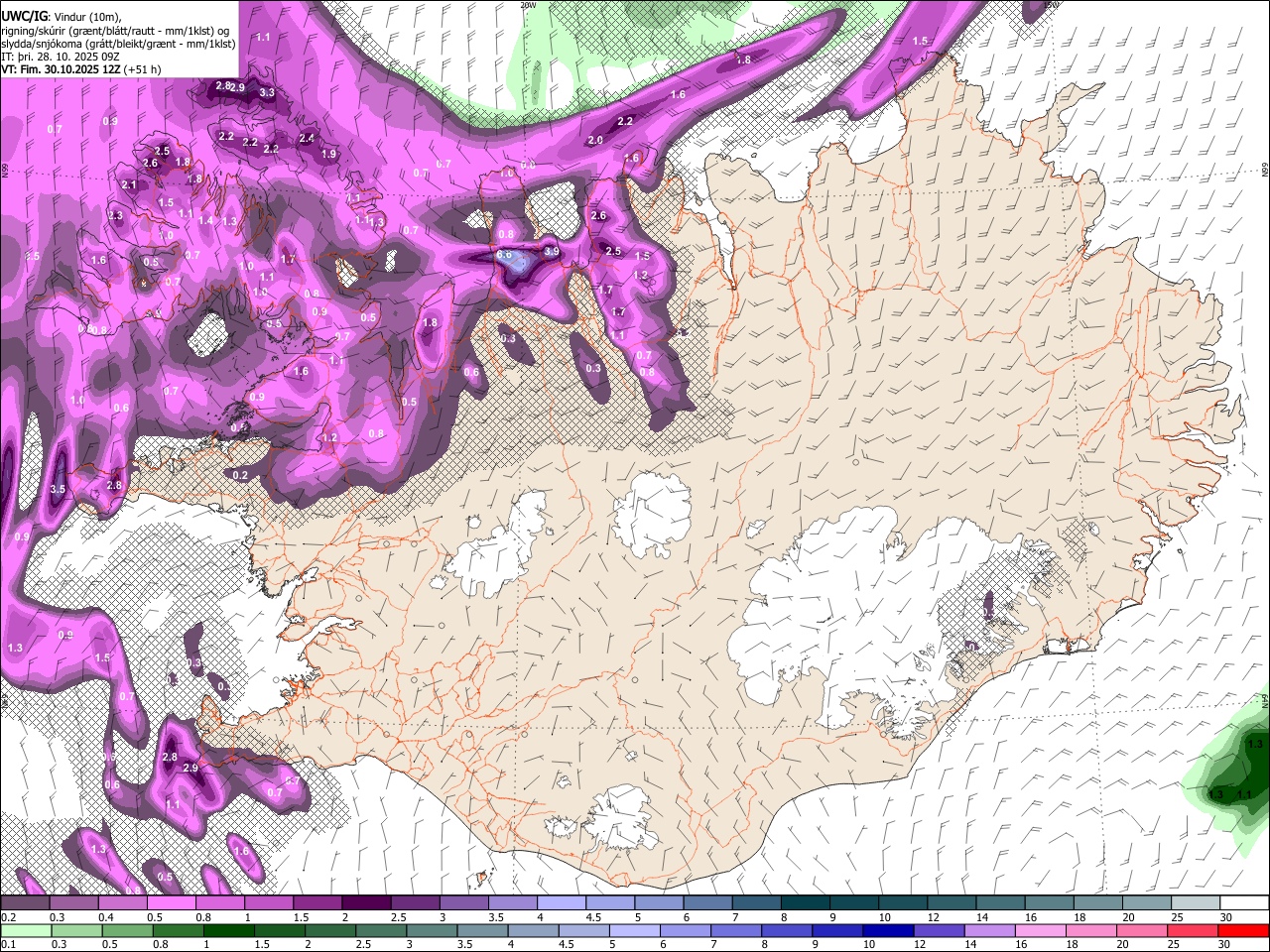The width and height of the screenshot is (1270, 952).
Task: Select the darkest green 1 swatch, bottom legend row
Action: 227,930
